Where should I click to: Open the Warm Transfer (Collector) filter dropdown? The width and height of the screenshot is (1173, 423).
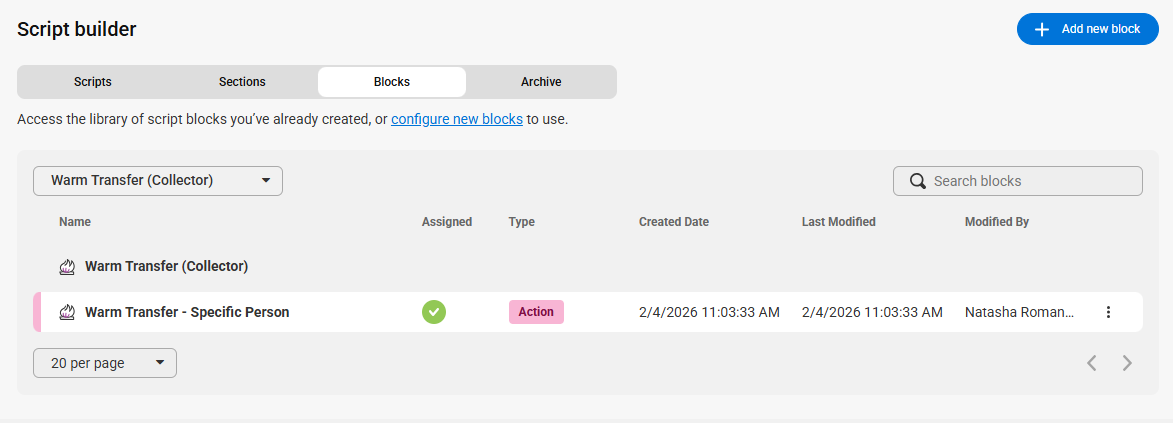point(158,181)
